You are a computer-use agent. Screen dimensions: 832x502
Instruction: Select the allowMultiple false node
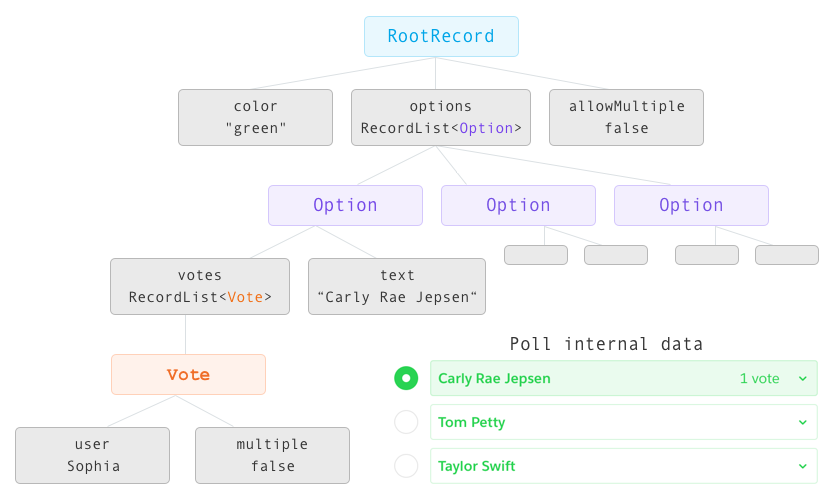coord(626,117)
